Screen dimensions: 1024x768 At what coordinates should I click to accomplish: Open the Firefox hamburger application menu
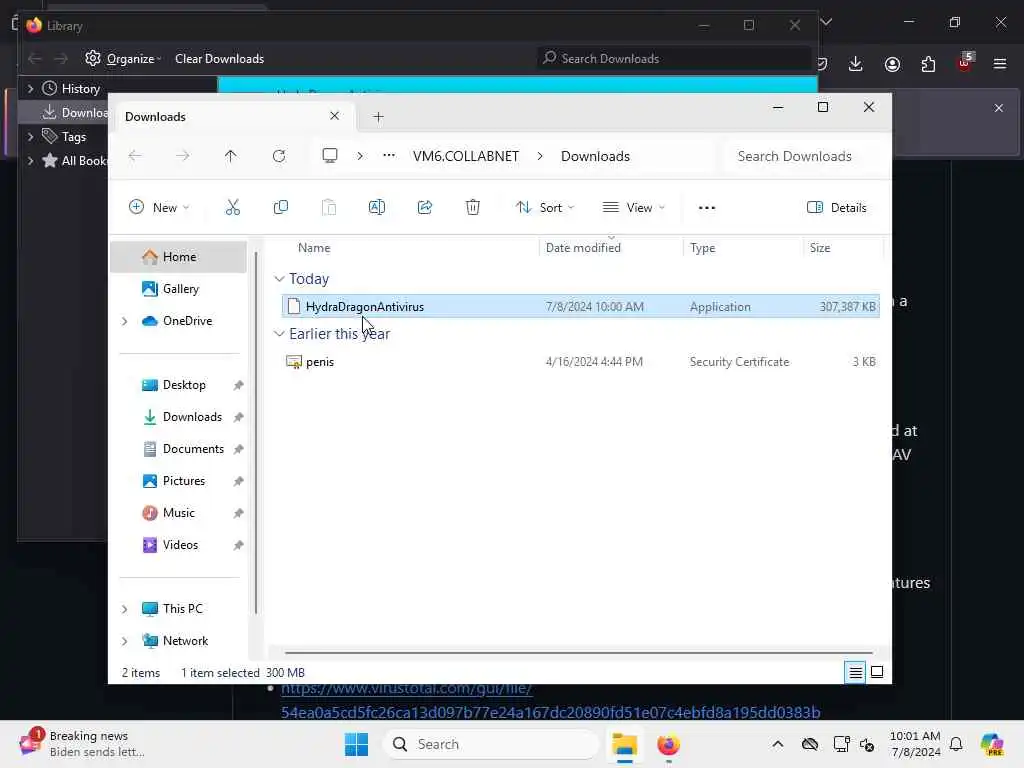click(x=1000, y=64)
